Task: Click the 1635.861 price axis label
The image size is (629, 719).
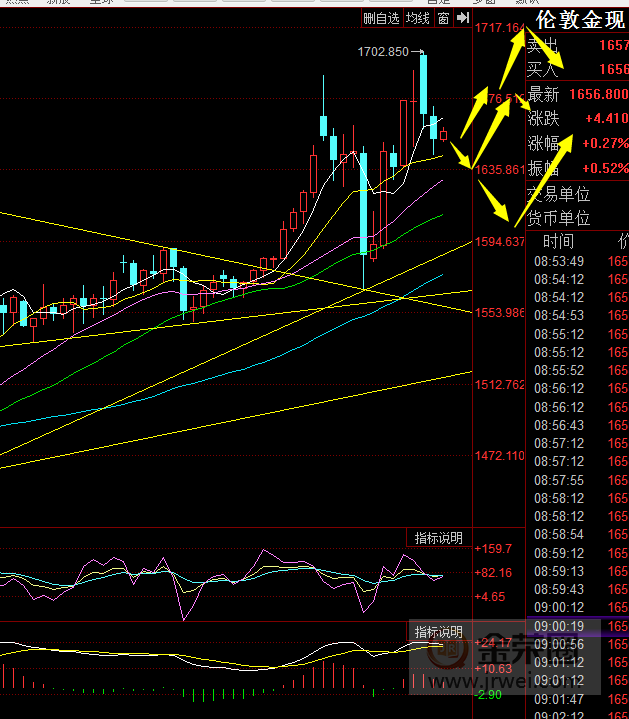Action: 500,170
